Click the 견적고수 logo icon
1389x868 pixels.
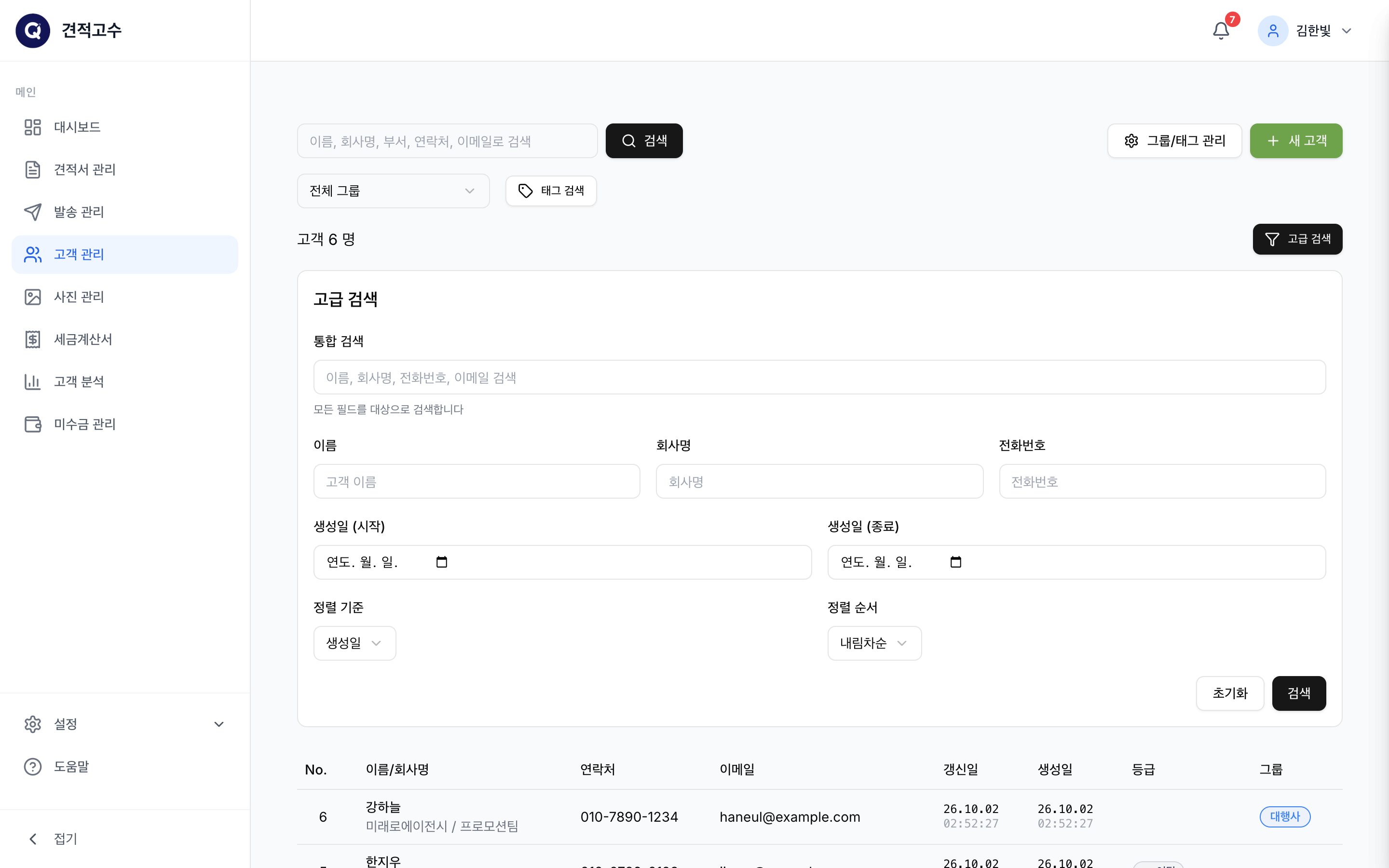click(x=33, y=30)
